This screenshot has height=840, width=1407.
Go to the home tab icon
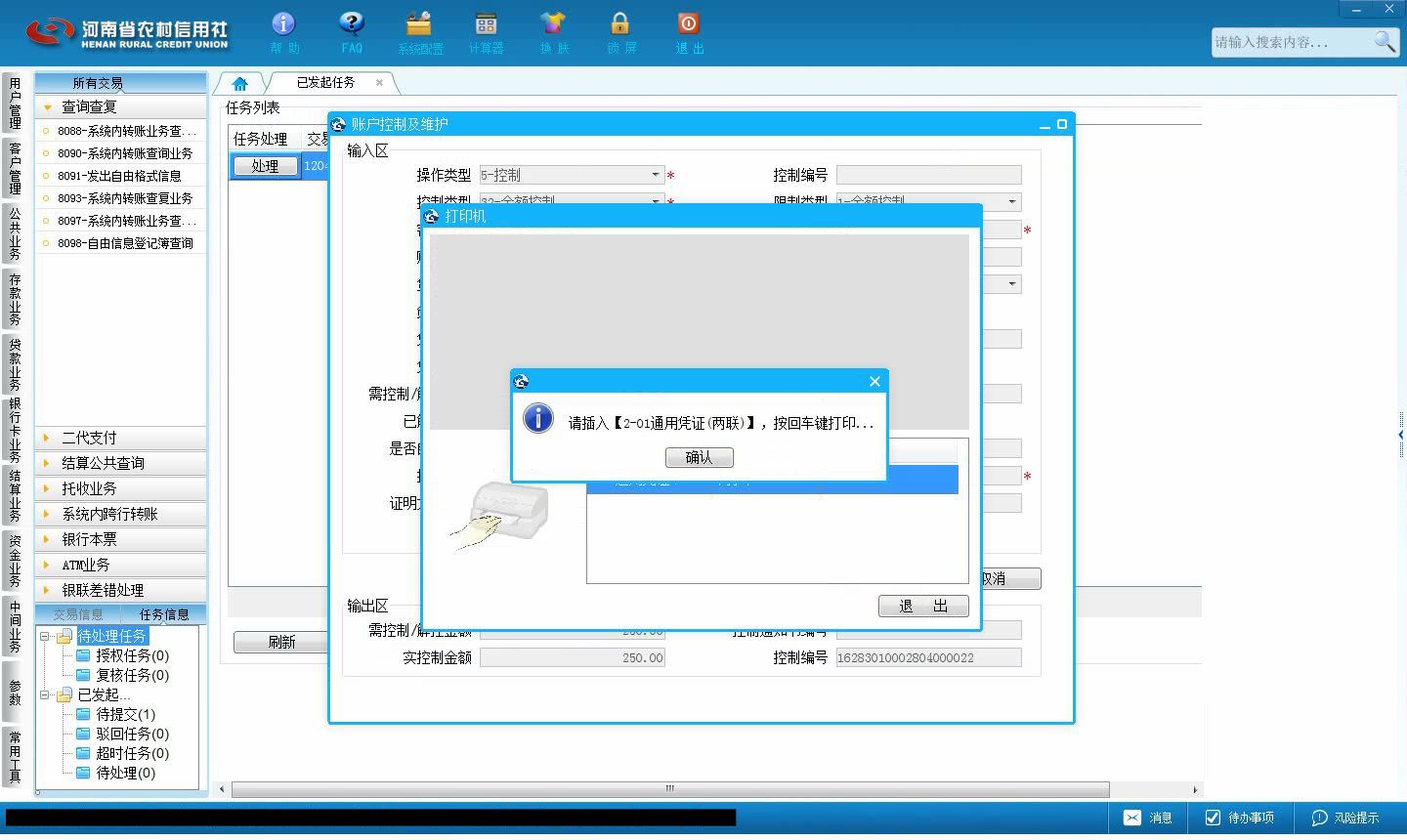239,83
